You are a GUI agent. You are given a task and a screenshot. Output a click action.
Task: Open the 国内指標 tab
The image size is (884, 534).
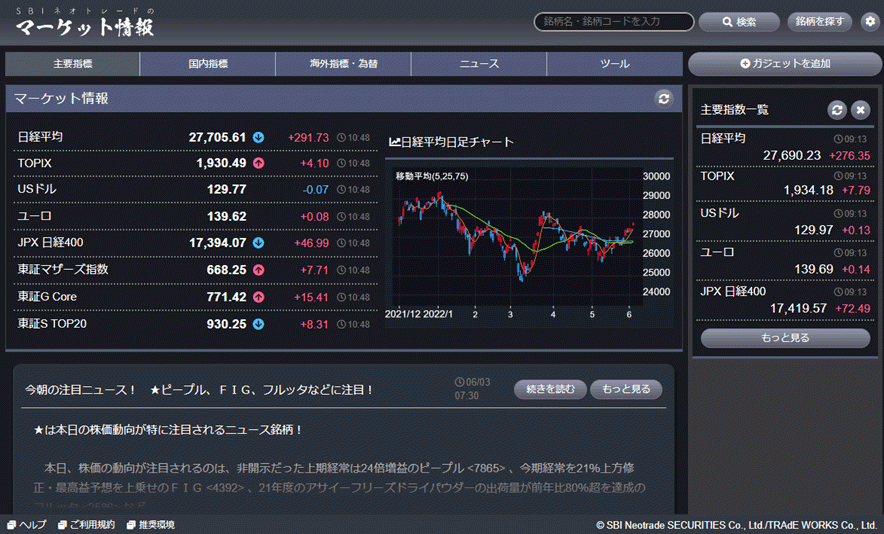pos(208,64)
